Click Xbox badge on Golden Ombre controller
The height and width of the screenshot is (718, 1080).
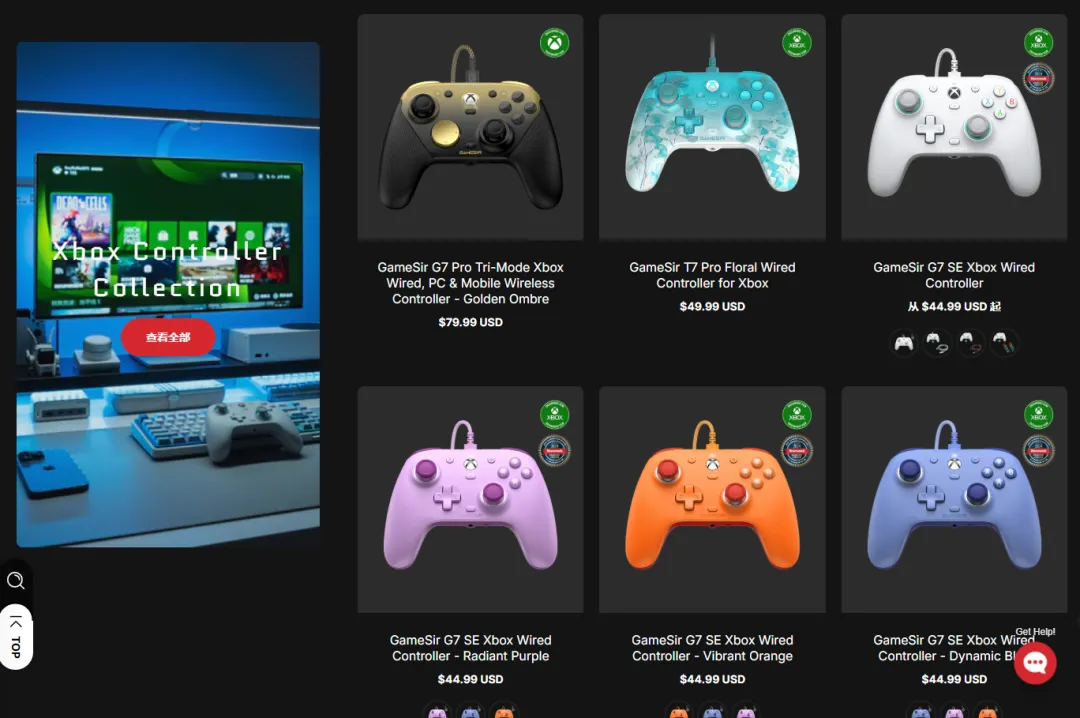coord(554,43)
